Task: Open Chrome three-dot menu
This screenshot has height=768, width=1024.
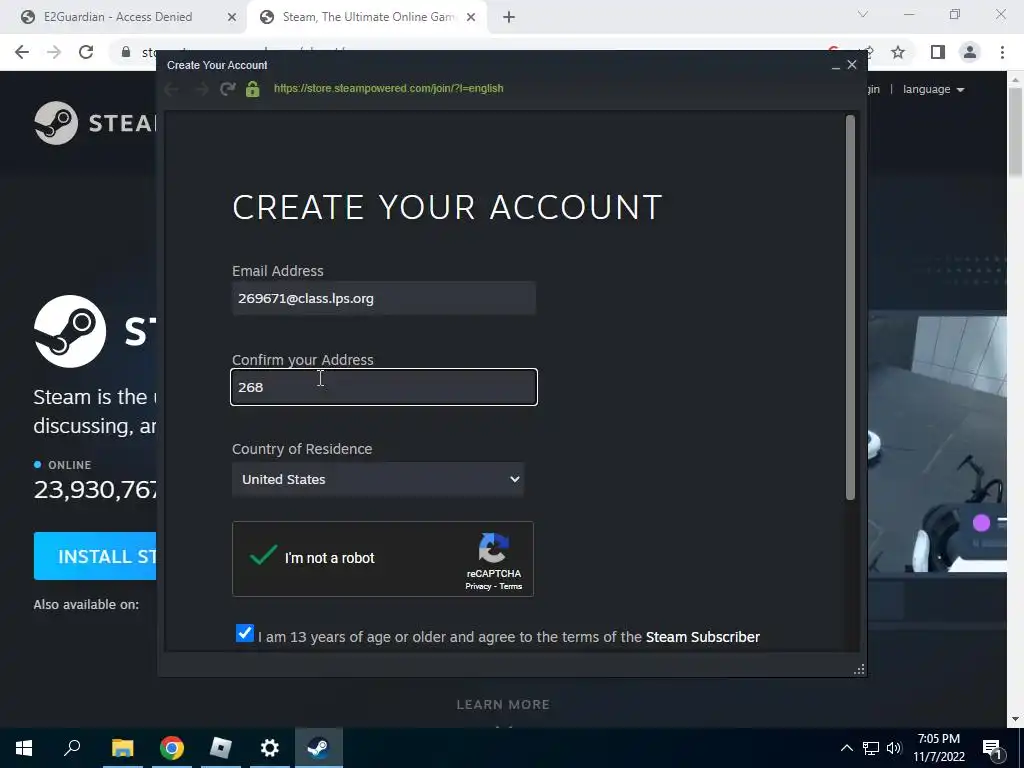Action: pos(1002,52)
